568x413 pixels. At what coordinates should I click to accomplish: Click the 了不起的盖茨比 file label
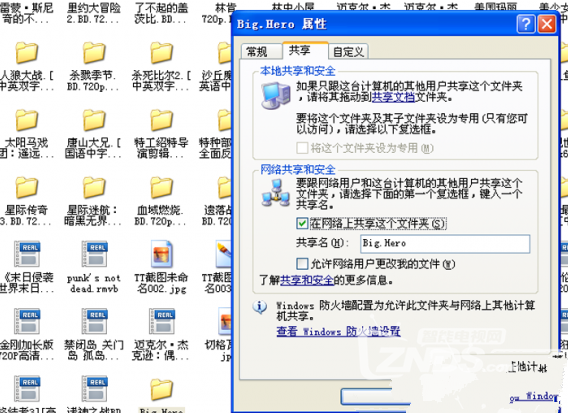pos(161,14)
